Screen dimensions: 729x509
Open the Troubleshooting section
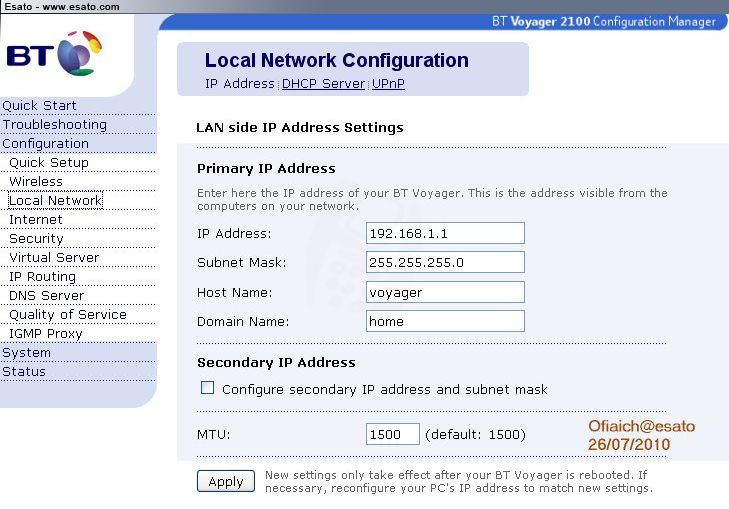click(x=55, y=125)
